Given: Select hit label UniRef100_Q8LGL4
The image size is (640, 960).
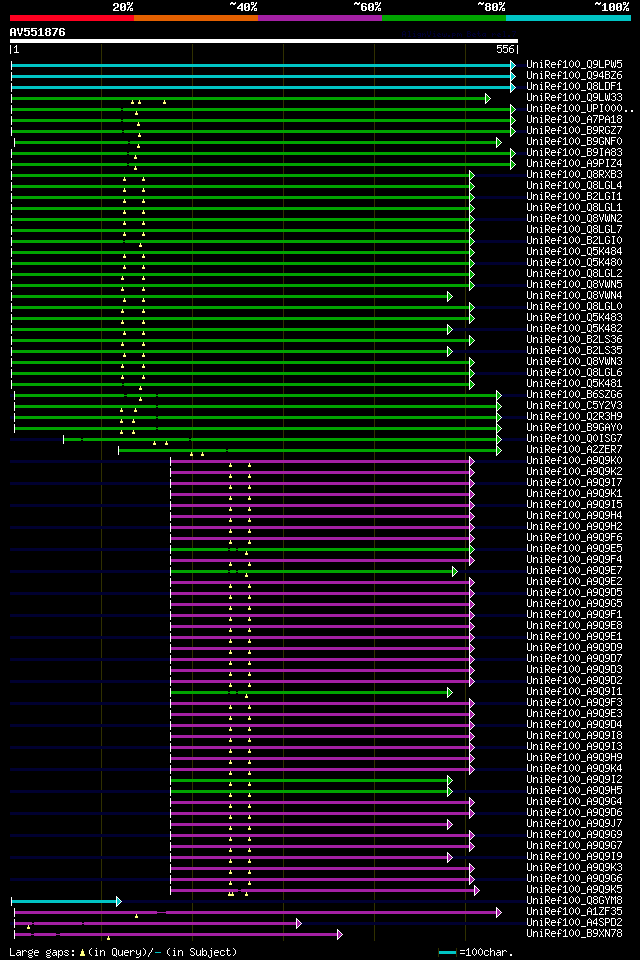Looking at the screenshot, I should [574, 186].
